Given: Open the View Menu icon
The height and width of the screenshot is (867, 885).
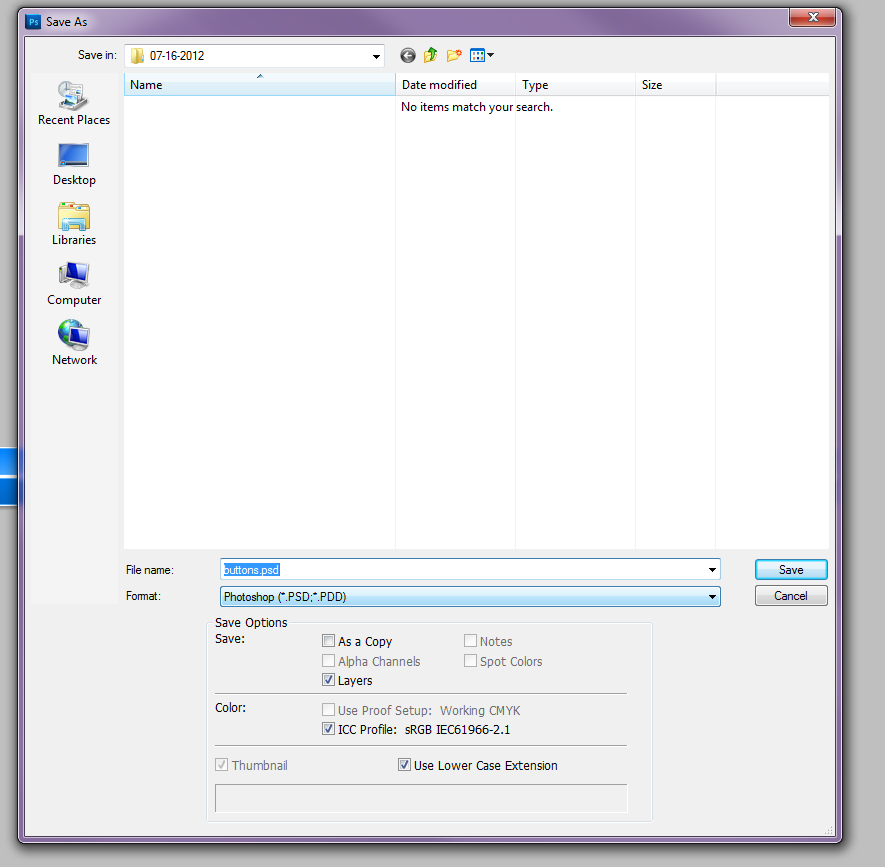Looking at the screenshot, I should (x=482, y=56).
